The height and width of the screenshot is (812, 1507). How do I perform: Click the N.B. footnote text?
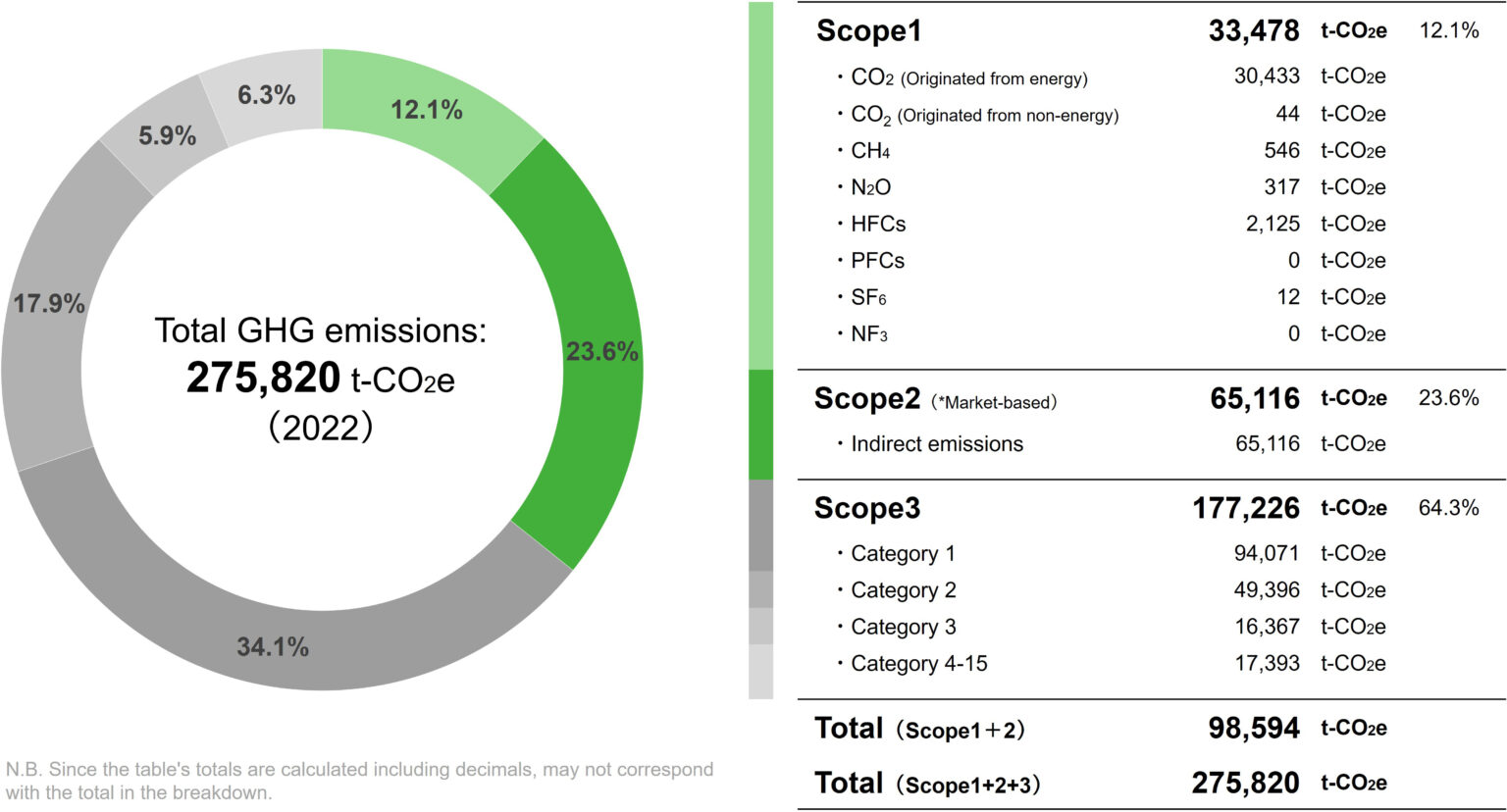(x=359, y=781)
